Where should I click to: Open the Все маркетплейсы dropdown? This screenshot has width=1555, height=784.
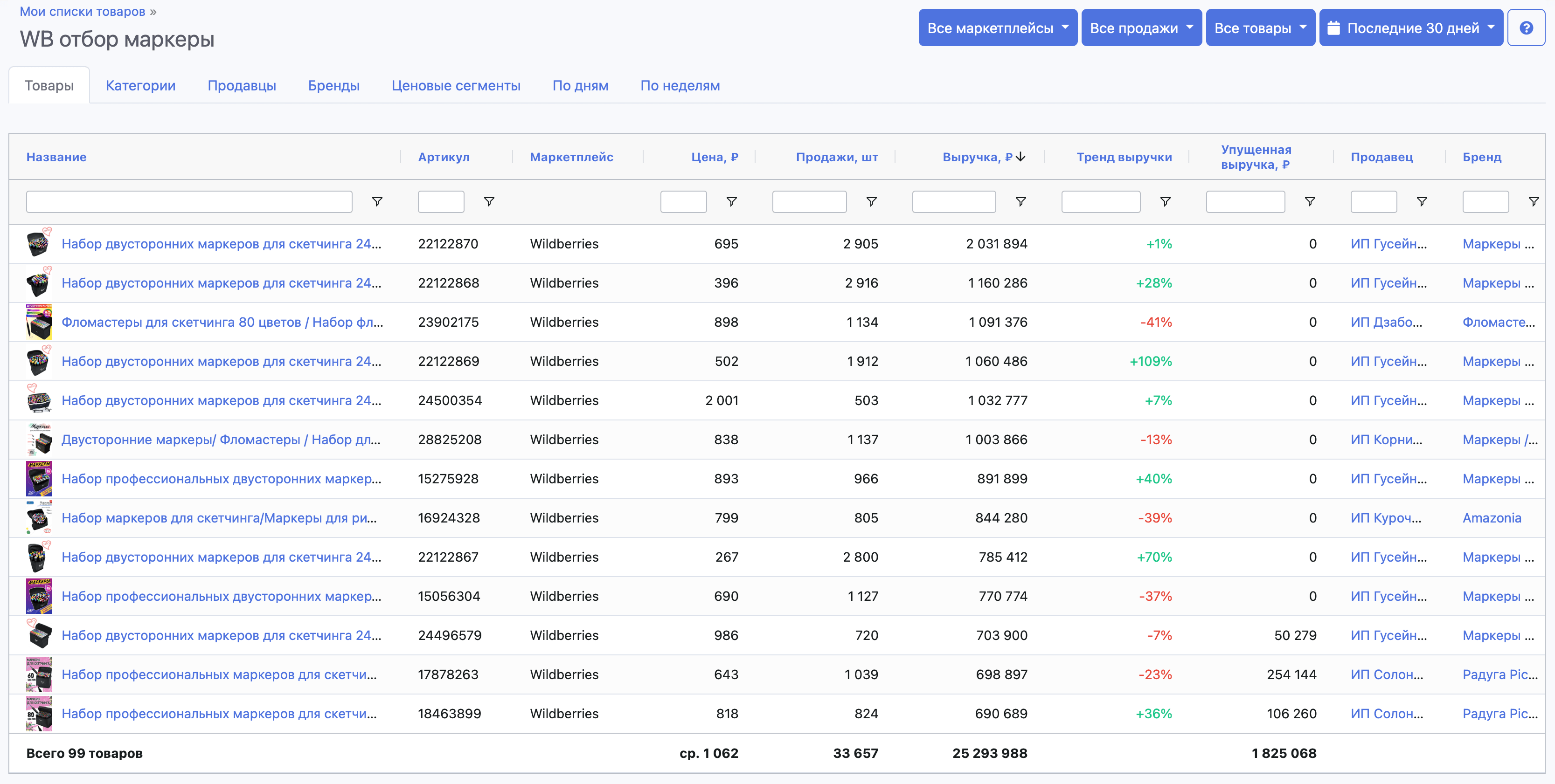pyautogui.click(x=997, y=27)
